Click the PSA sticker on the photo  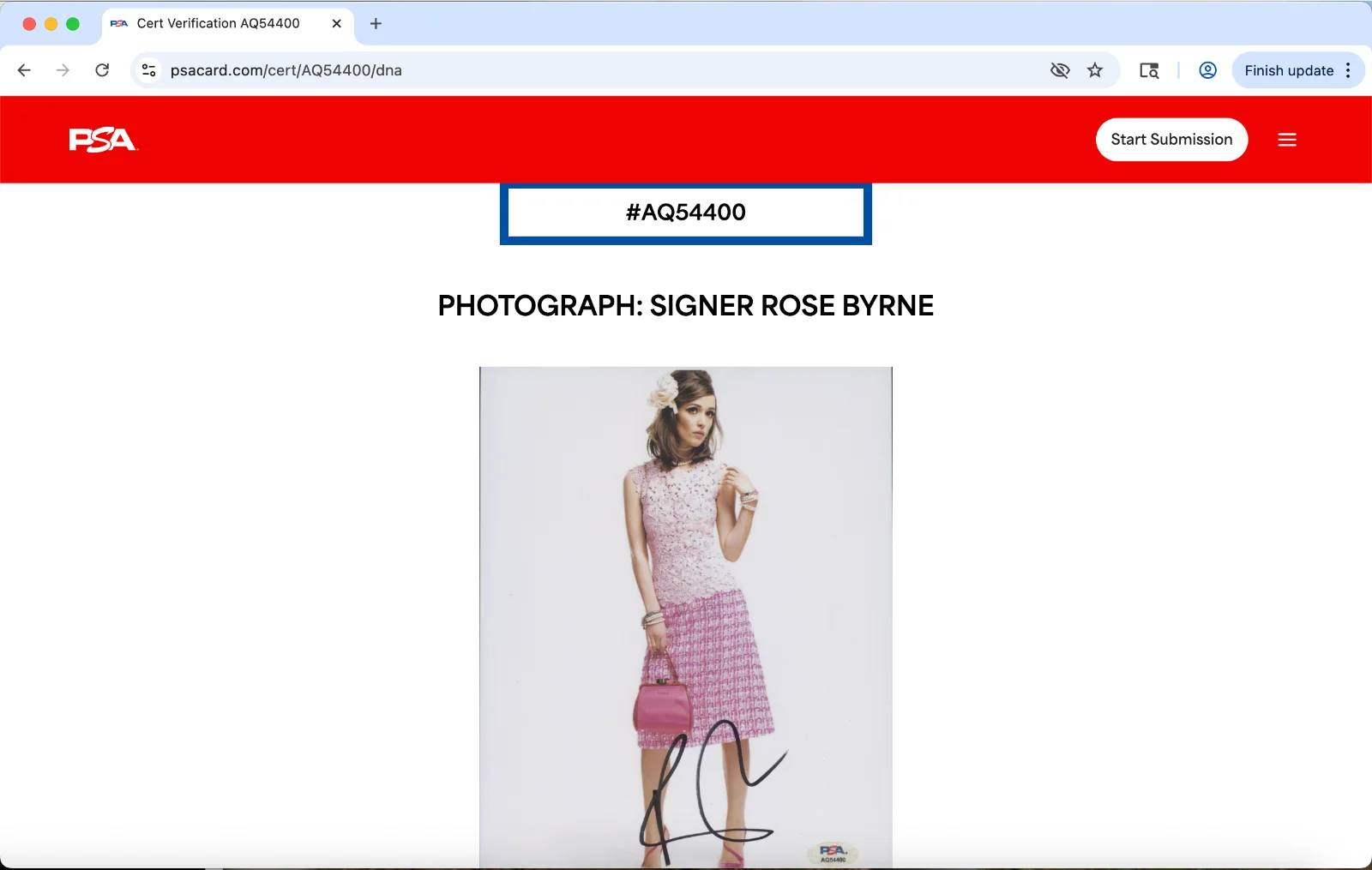click(x=832, y=854)
